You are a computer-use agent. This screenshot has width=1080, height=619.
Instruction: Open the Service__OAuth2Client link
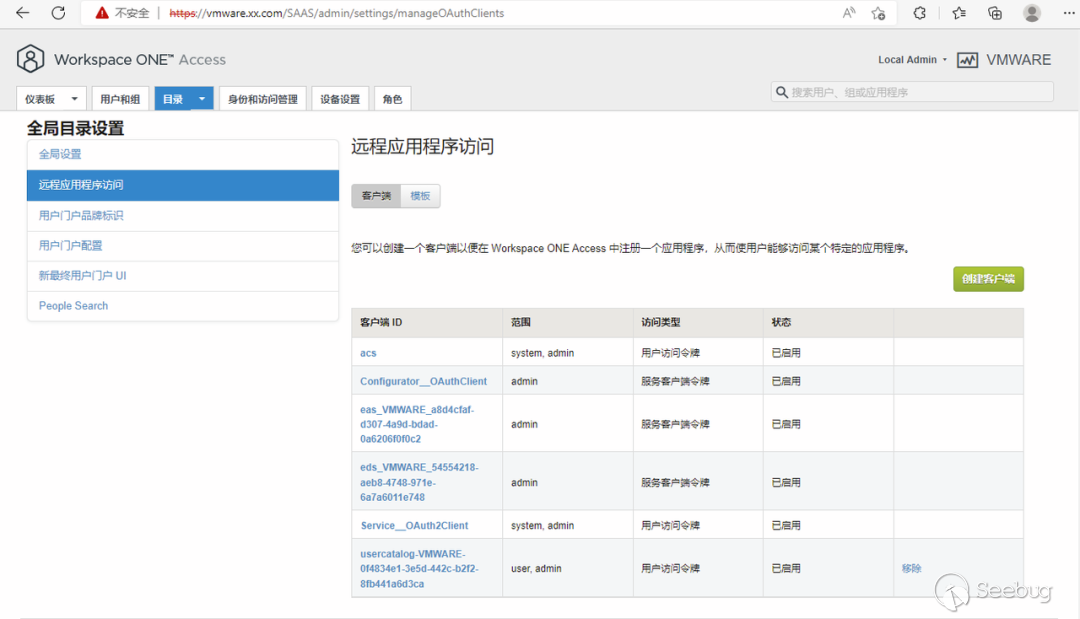tap(414, 525)
